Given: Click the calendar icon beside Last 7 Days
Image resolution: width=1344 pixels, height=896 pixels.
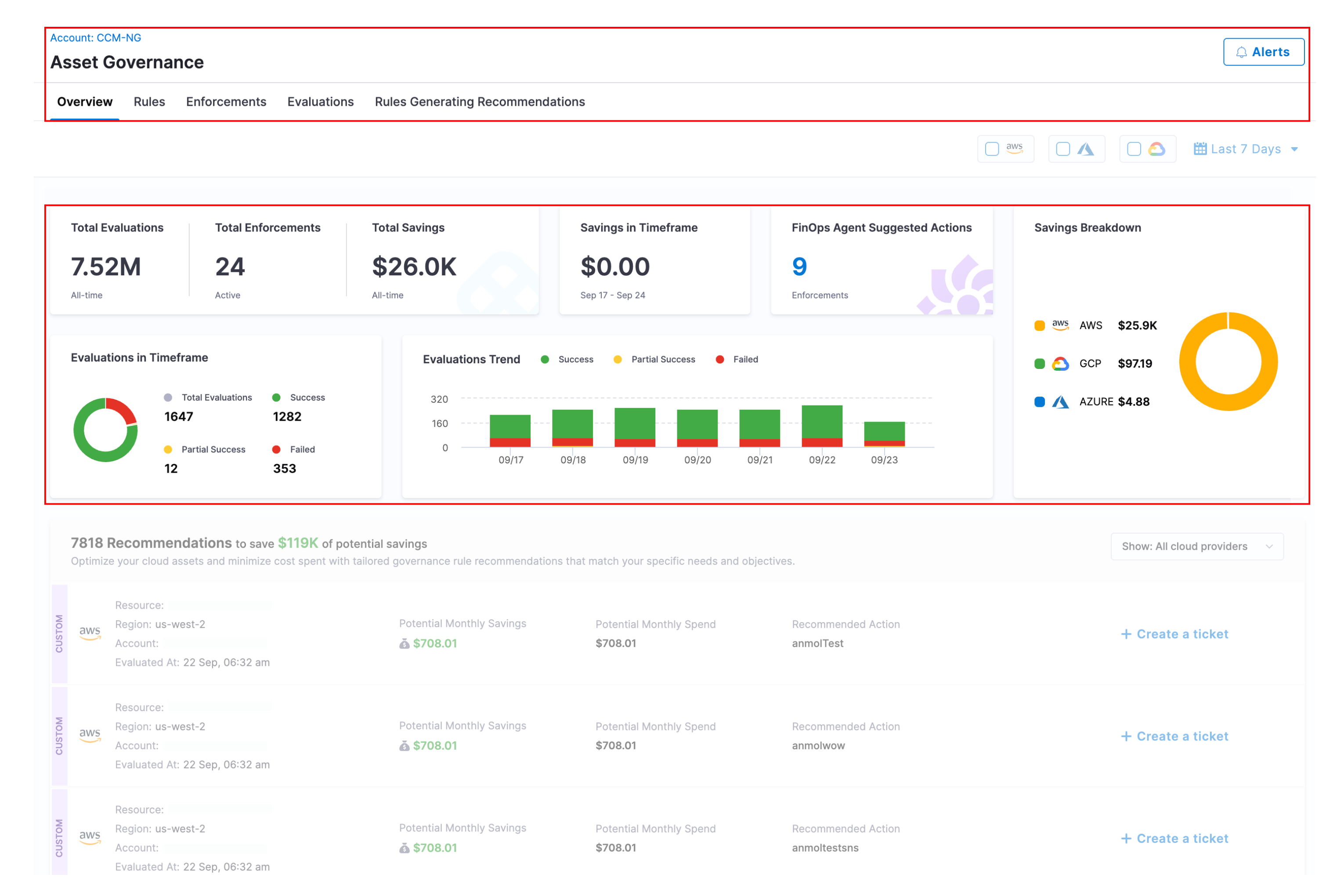Looking at the screenshot, I should pyautogui.click(x=1200, y=149).
